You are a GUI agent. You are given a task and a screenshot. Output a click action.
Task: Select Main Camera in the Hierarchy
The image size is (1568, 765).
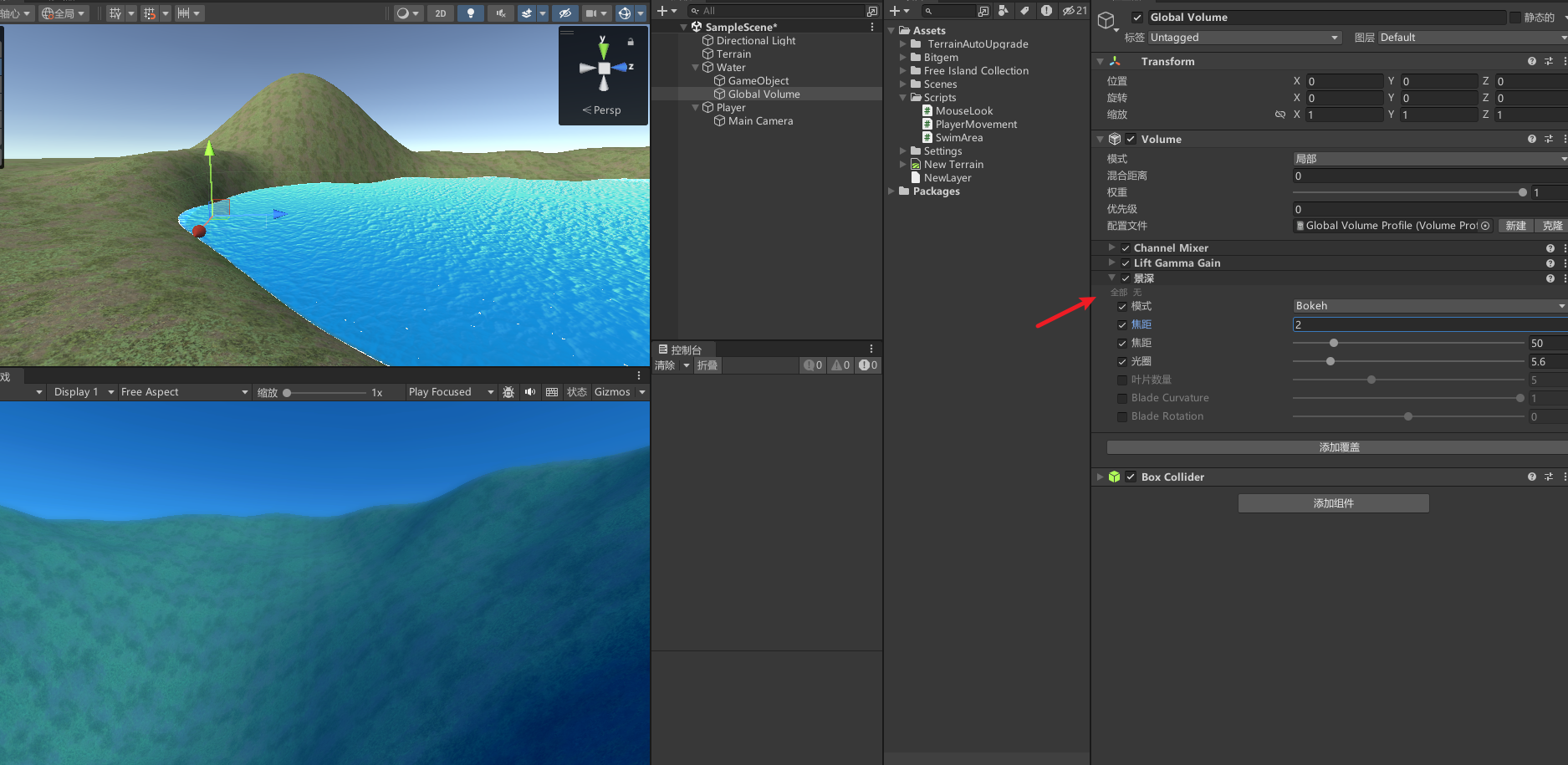pyautogui.click(x=760, y=121)
